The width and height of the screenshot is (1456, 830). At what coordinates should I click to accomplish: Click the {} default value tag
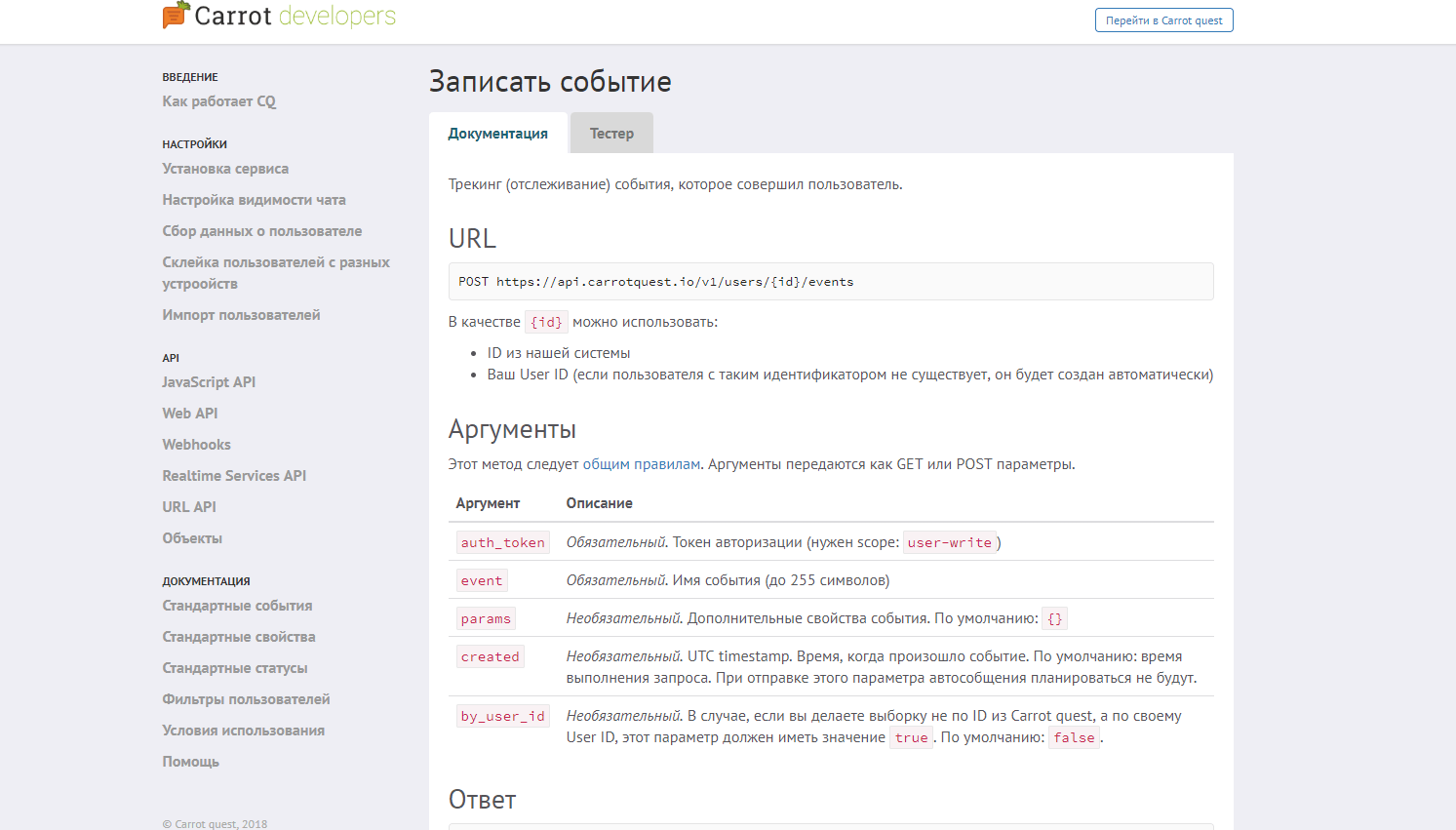click(x=1054, y=618)
